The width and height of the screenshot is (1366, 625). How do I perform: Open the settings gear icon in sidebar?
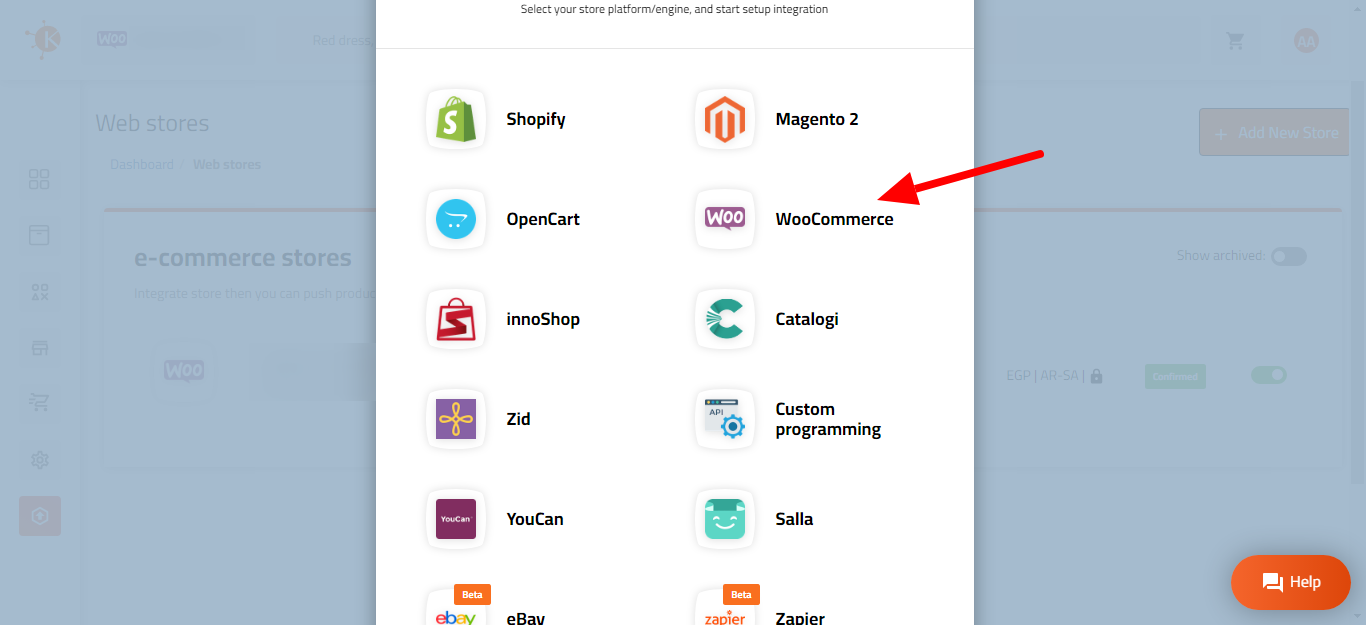39,460
